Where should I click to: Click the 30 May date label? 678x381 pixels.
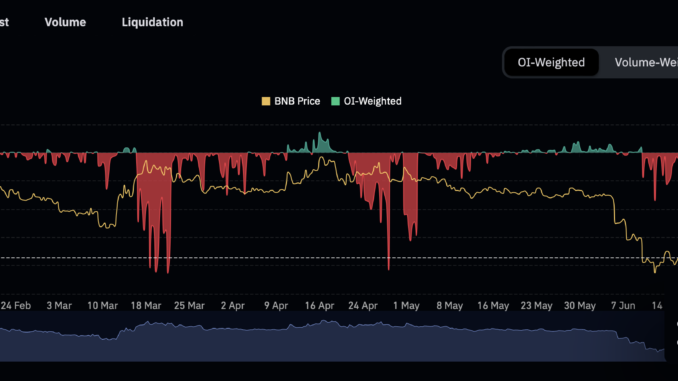579,305
